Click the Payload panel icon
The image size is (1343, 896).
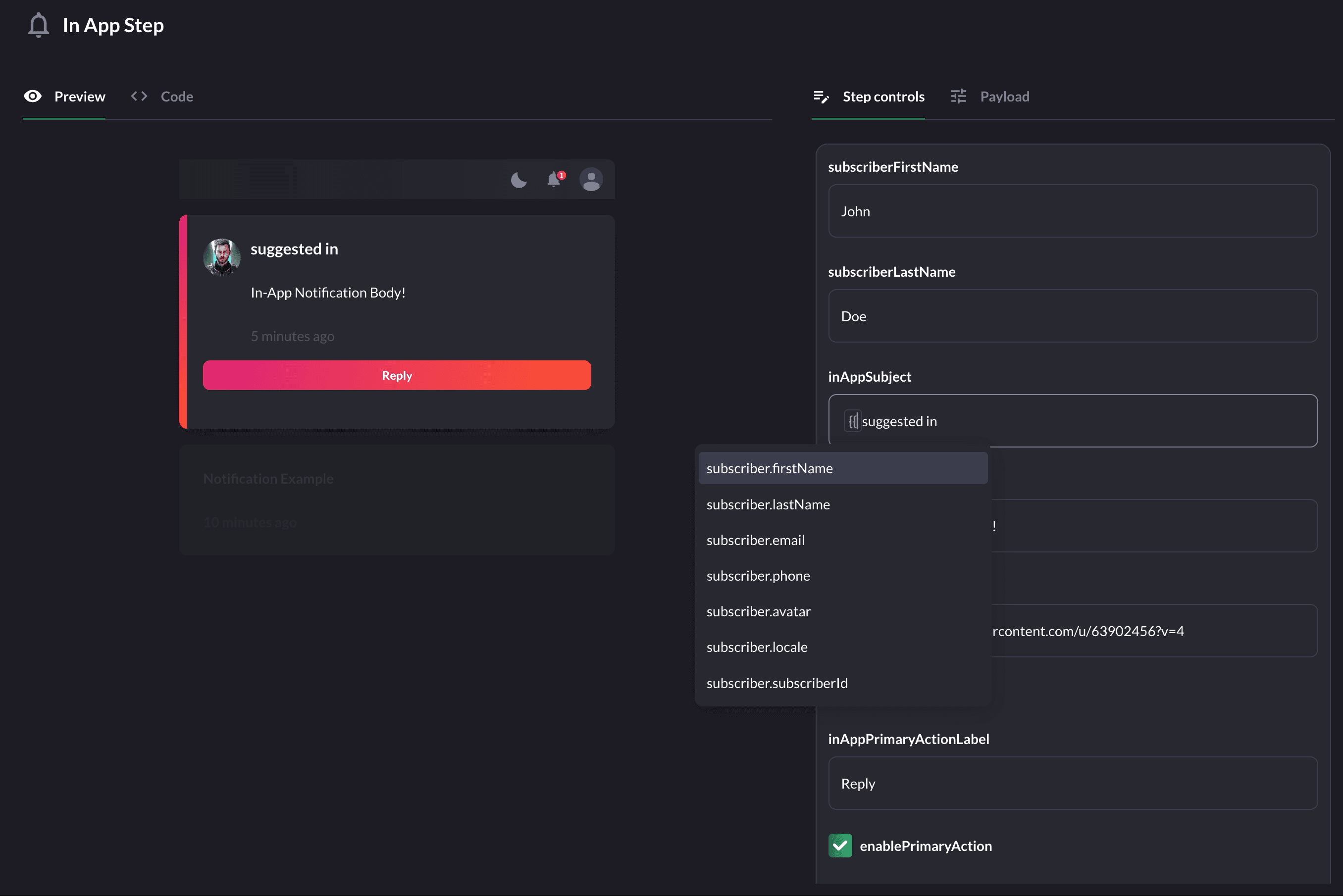pyautogui.click(x=958, y=95)
